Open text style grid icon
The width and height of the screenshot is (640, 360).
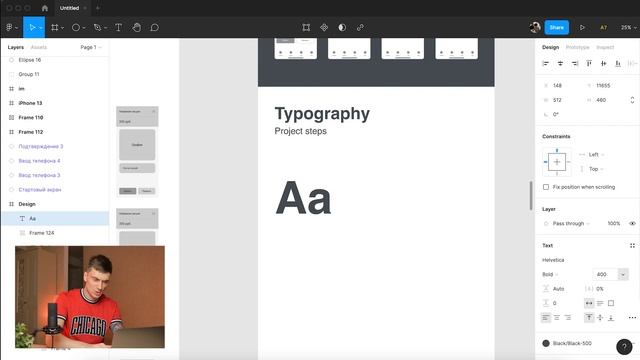tap(632, 245)
